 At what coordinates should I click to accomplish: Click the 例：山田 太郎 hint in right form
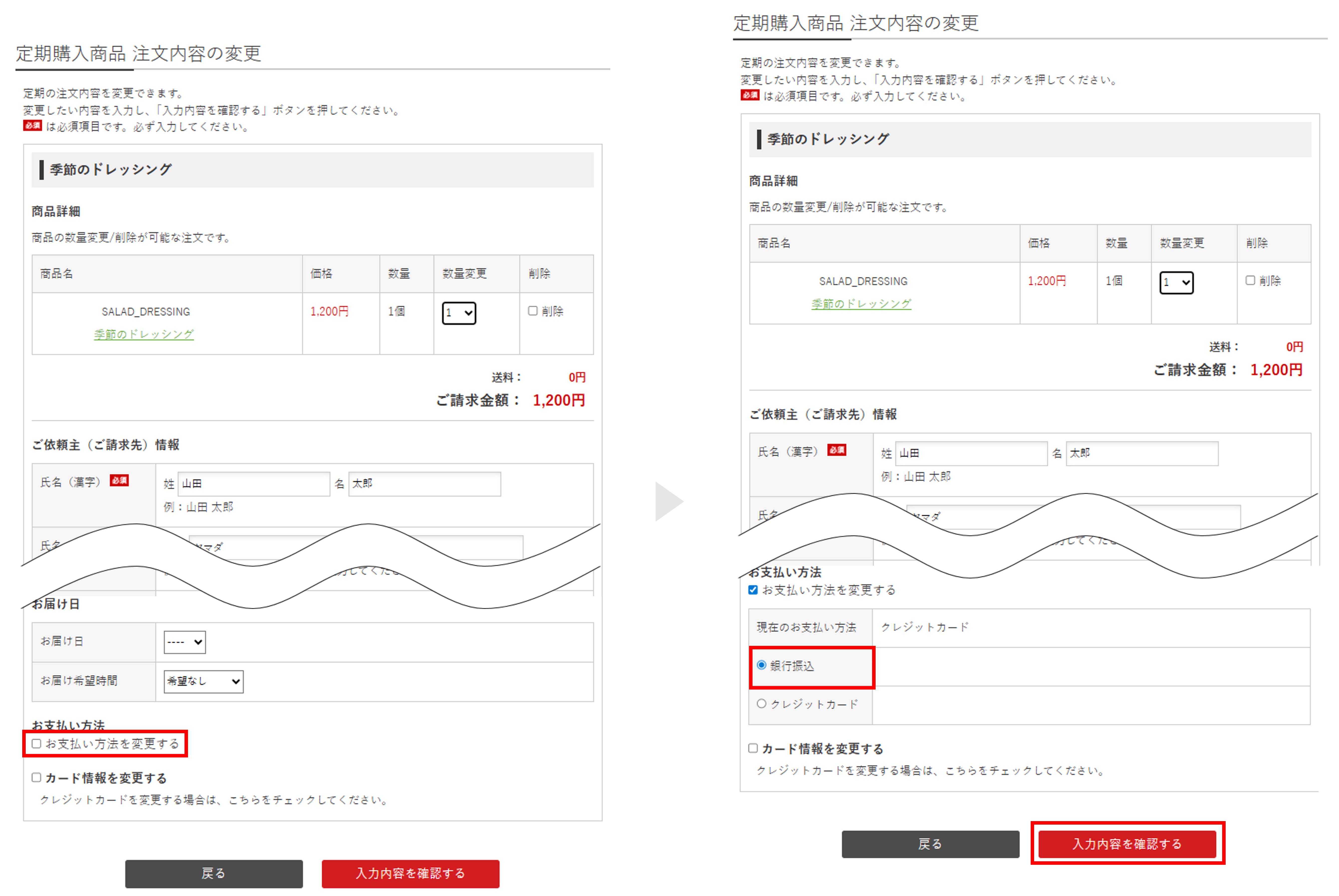[916, 477]
